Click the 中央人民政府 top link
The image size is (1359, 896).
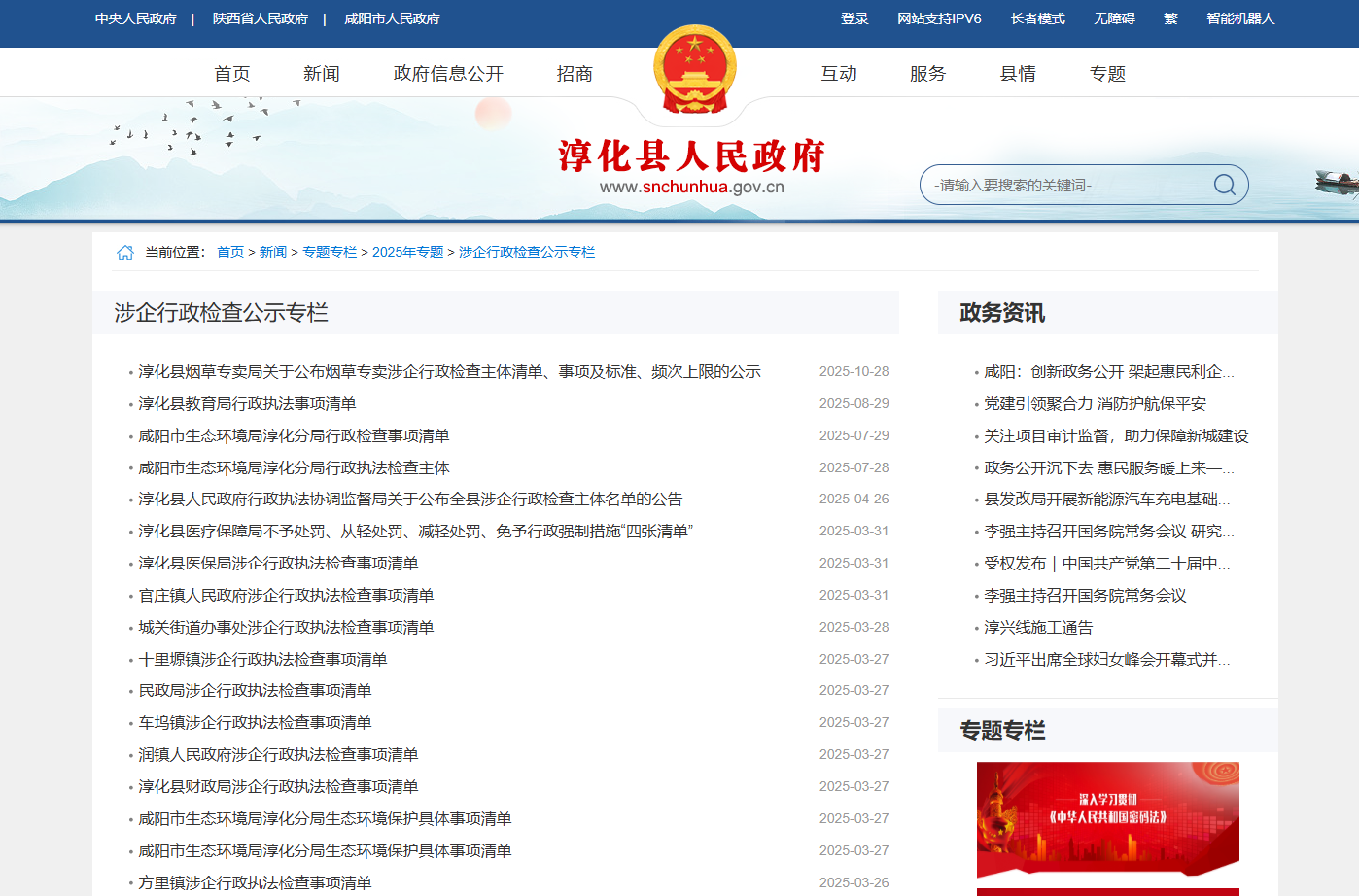coord(136,18)
